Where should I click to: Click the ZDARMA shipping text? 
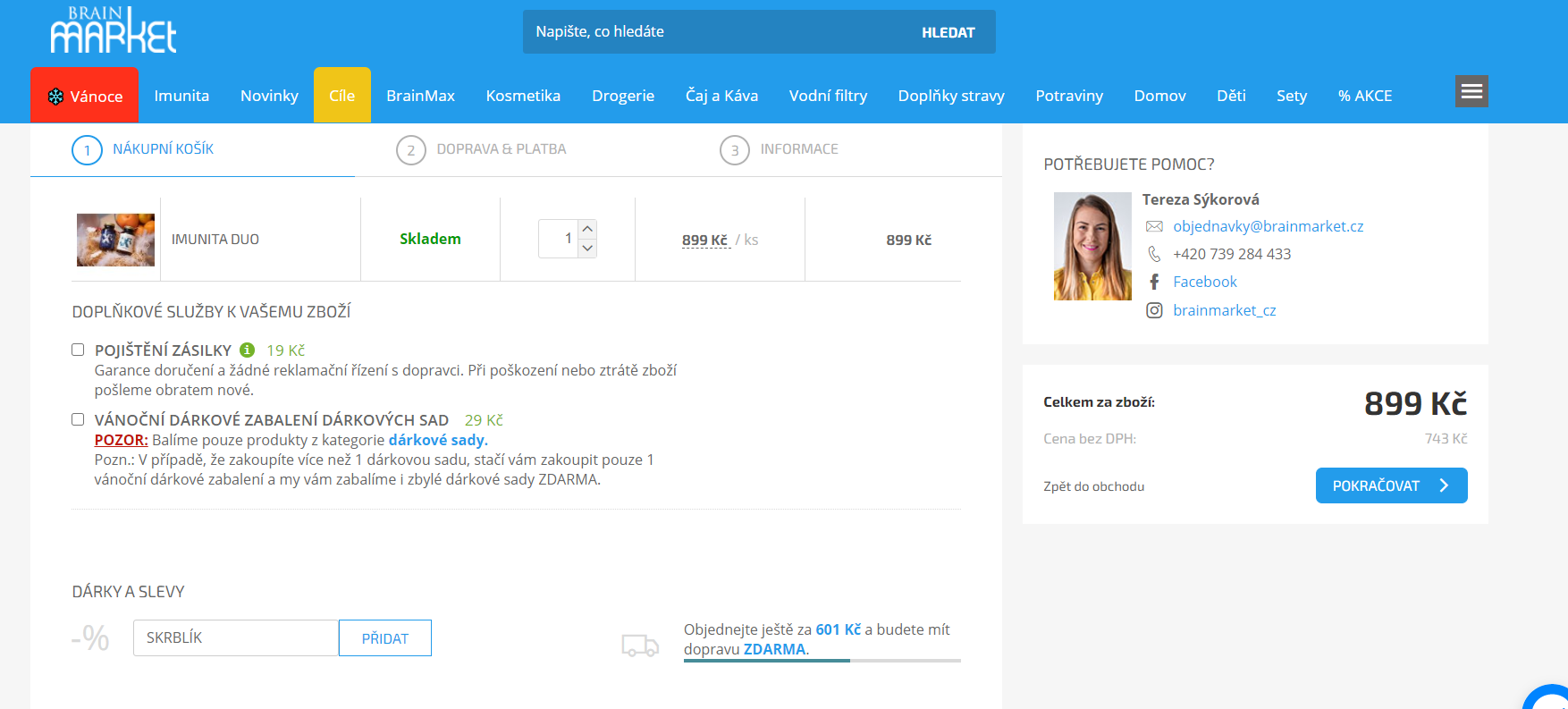(774, 649)
